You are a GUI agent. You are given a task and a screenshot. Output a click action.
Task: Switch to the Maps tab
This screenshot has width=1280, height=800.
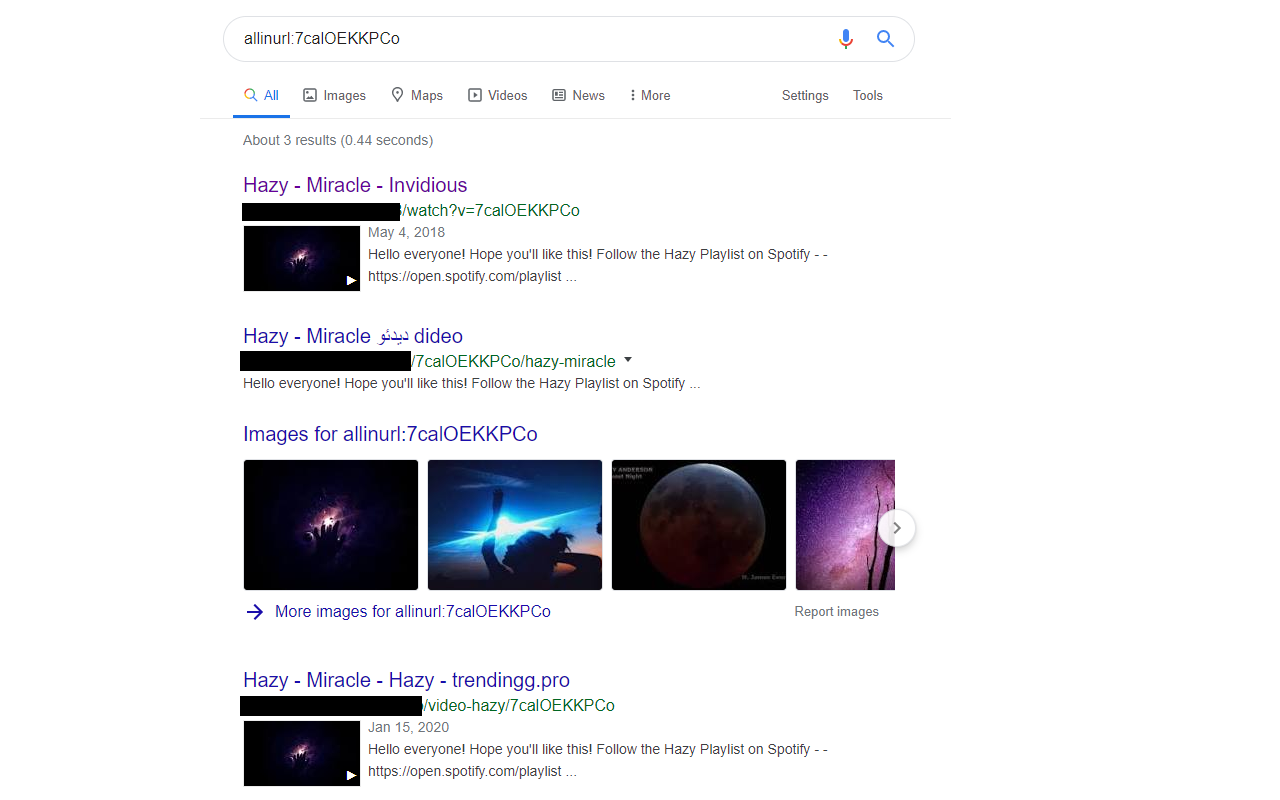tap(417, 96)
